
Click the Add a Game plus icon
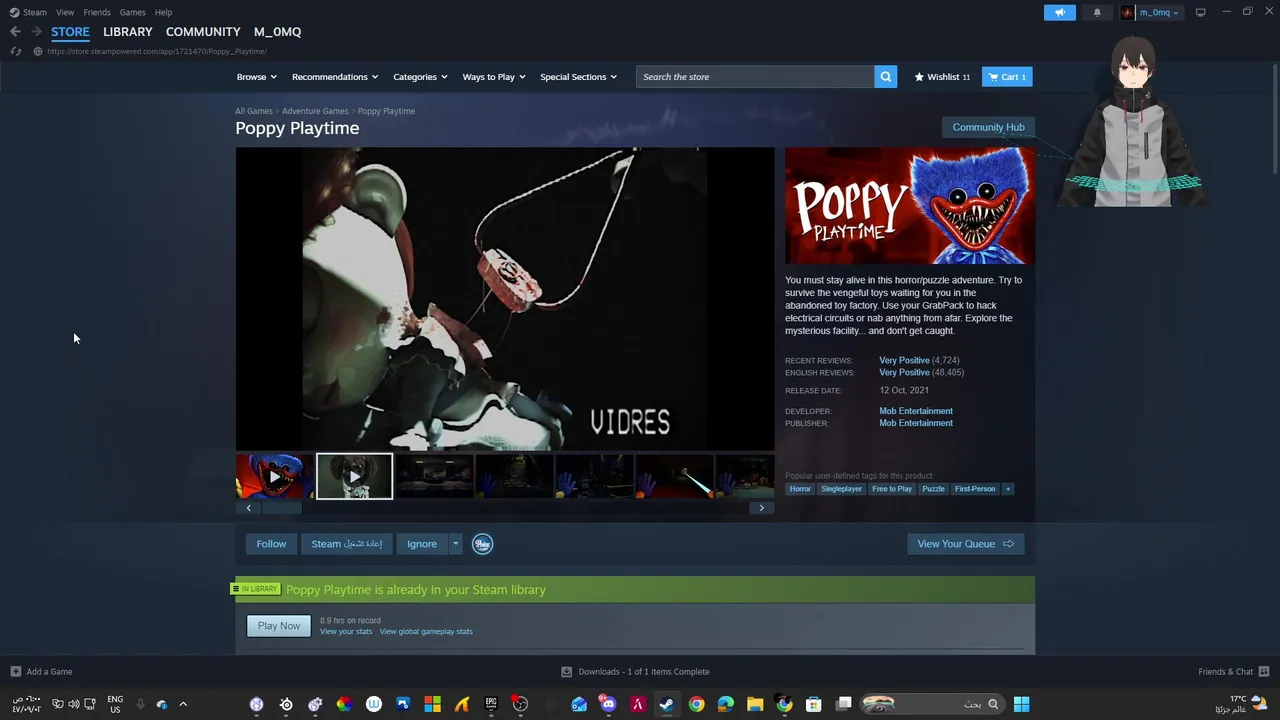click(x=15, y=672)
